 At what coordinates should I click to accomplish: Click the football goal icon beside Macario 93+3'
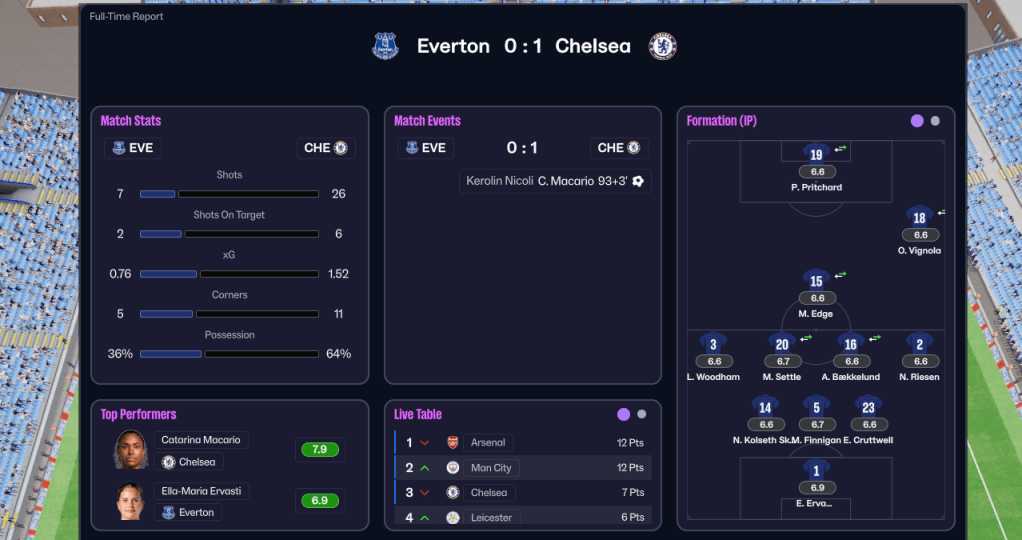coord(638,181)
